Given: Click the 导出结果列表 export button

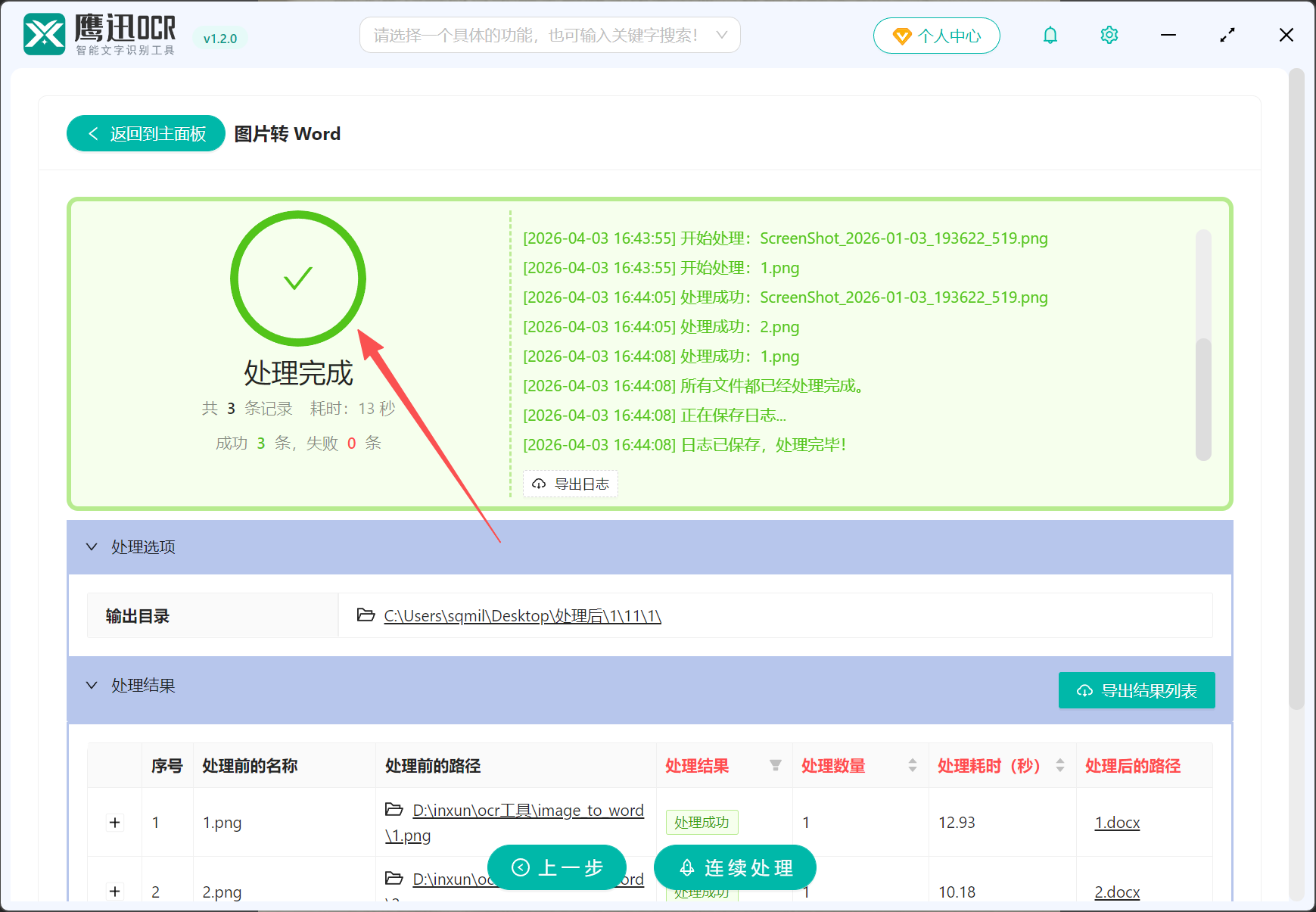Looking at the screenshot, I should pyautogui.click(x=1136, y=689).
